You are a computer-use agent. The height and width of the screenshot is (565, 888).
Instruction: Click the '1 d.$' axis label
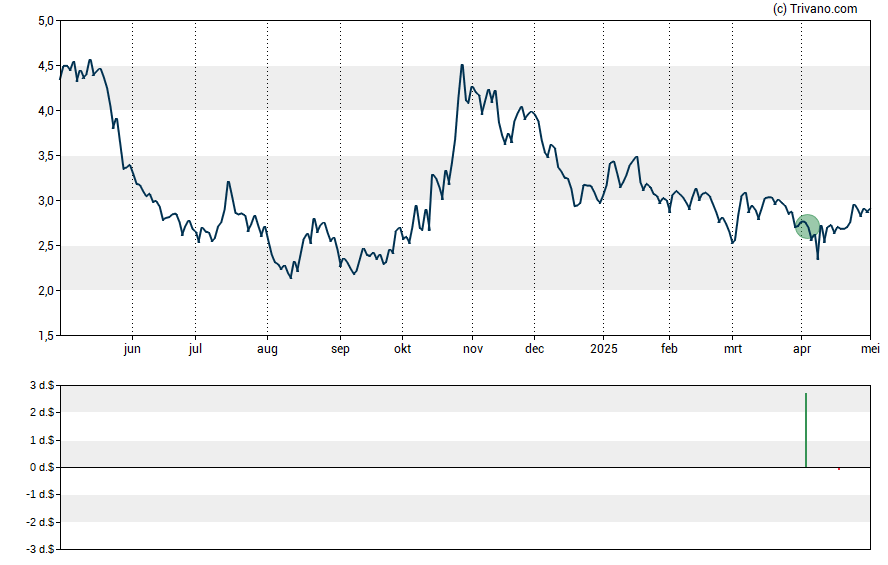point(42,440)
